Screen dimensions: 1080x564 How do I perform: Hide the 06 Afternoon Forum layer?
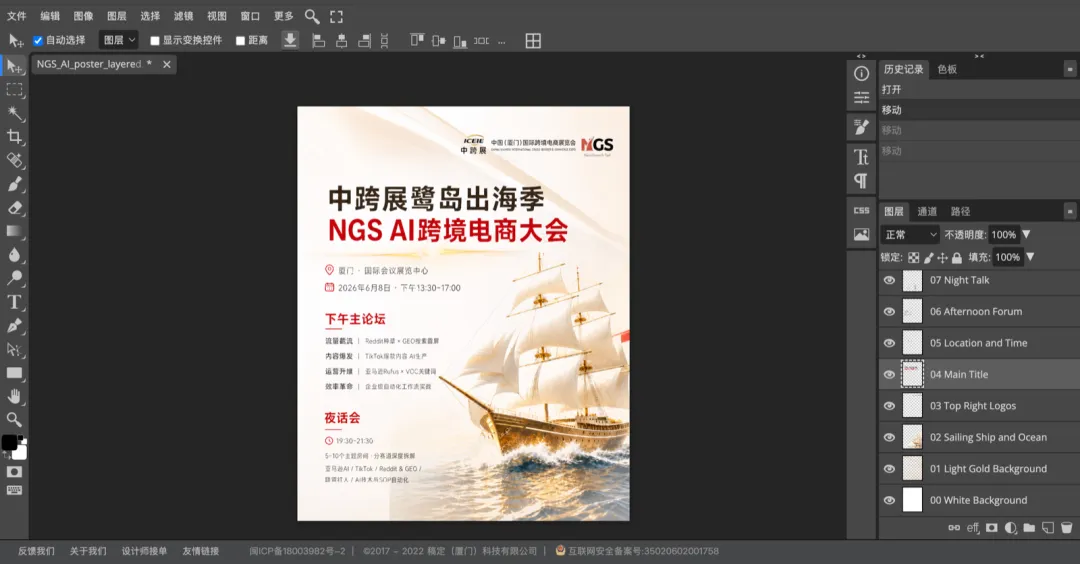click(889, 311)
